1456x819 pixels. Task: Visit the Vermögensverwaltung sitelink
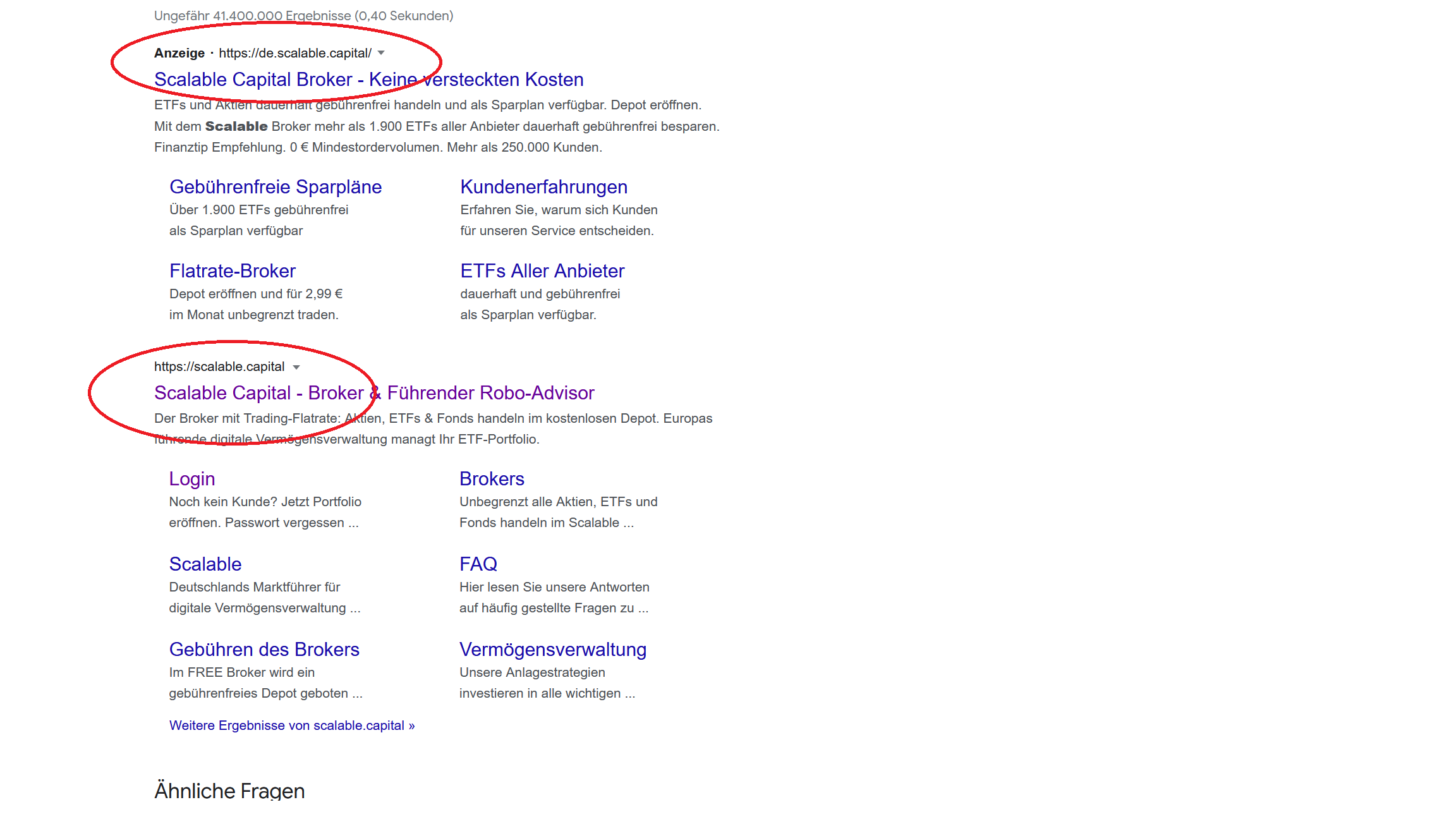553,650
